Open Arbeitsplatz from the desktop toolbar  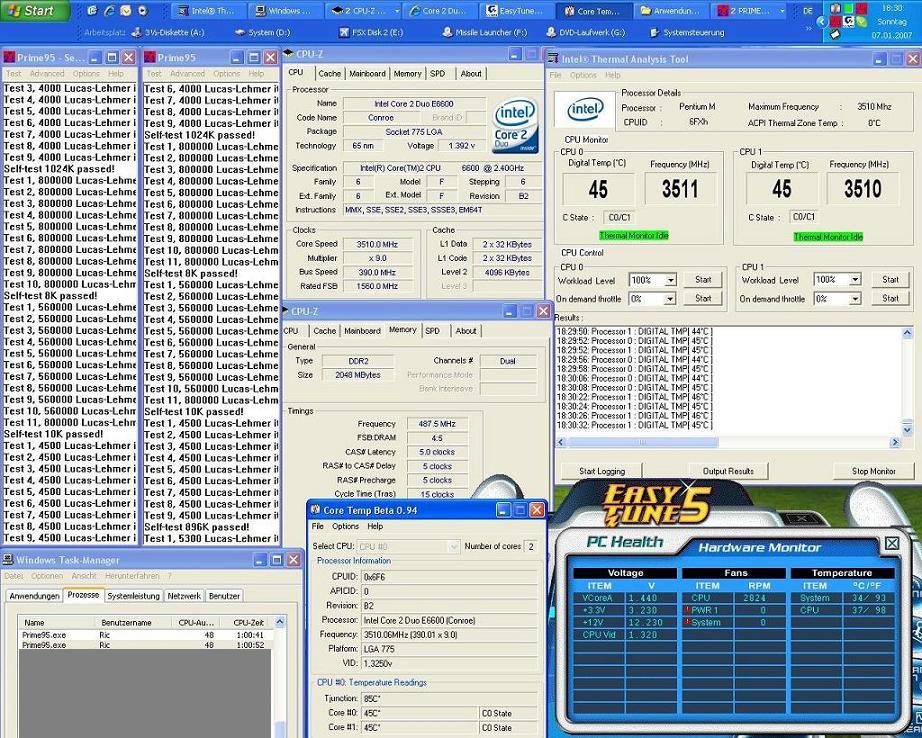104,32
